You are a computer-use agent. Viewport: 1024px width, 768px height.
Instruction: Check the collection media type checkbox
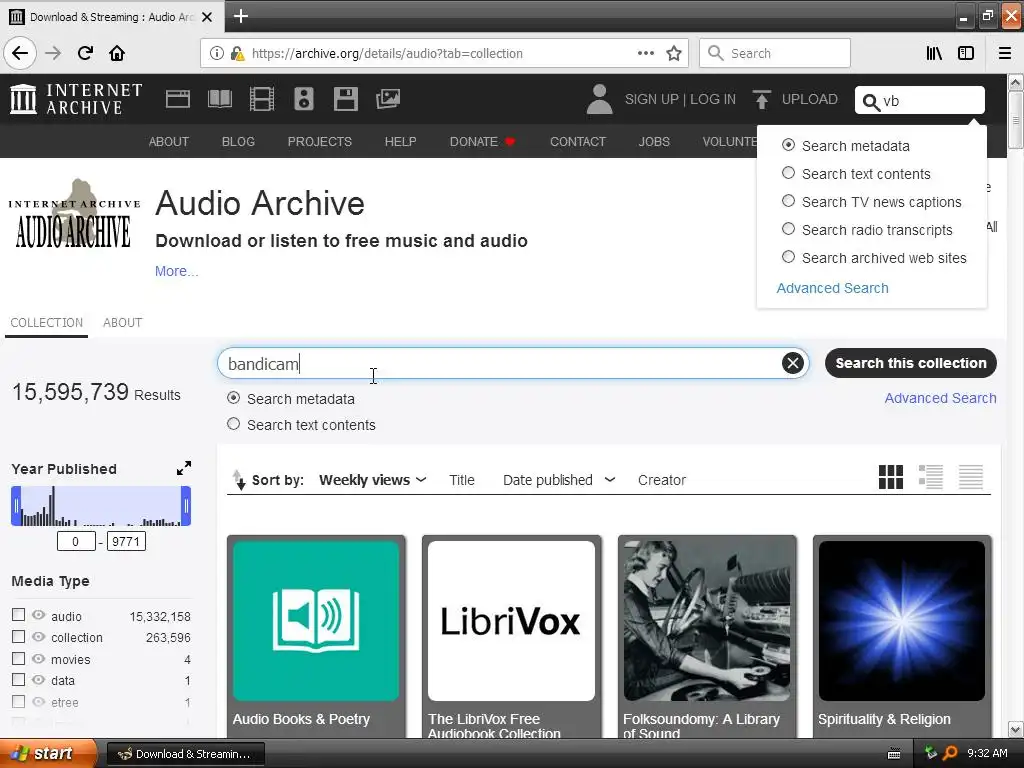pyautogui.click(x=18, y=637)
